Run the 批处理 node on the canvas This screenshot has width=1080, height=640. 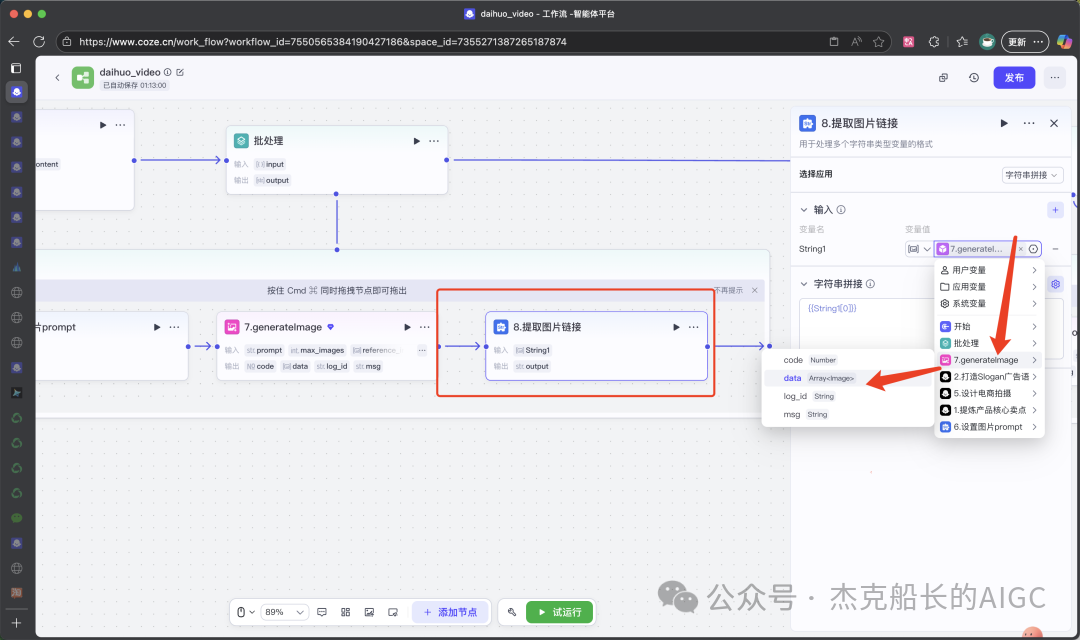[x=416, y=141]
